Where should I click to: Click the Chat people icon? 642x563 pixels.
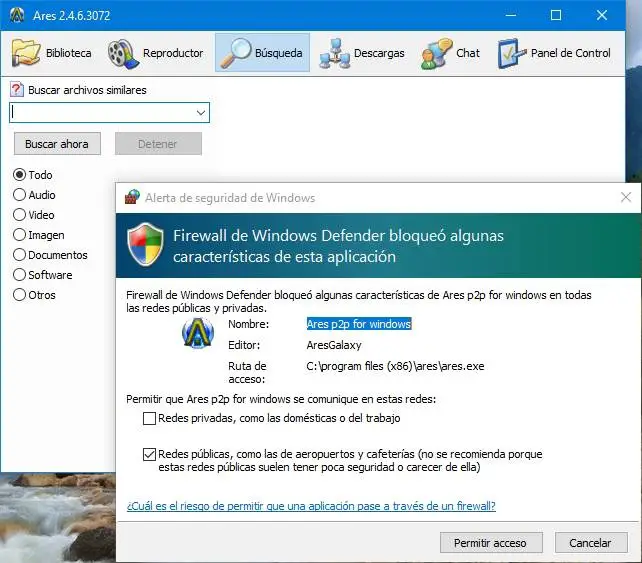coord(436,53)
